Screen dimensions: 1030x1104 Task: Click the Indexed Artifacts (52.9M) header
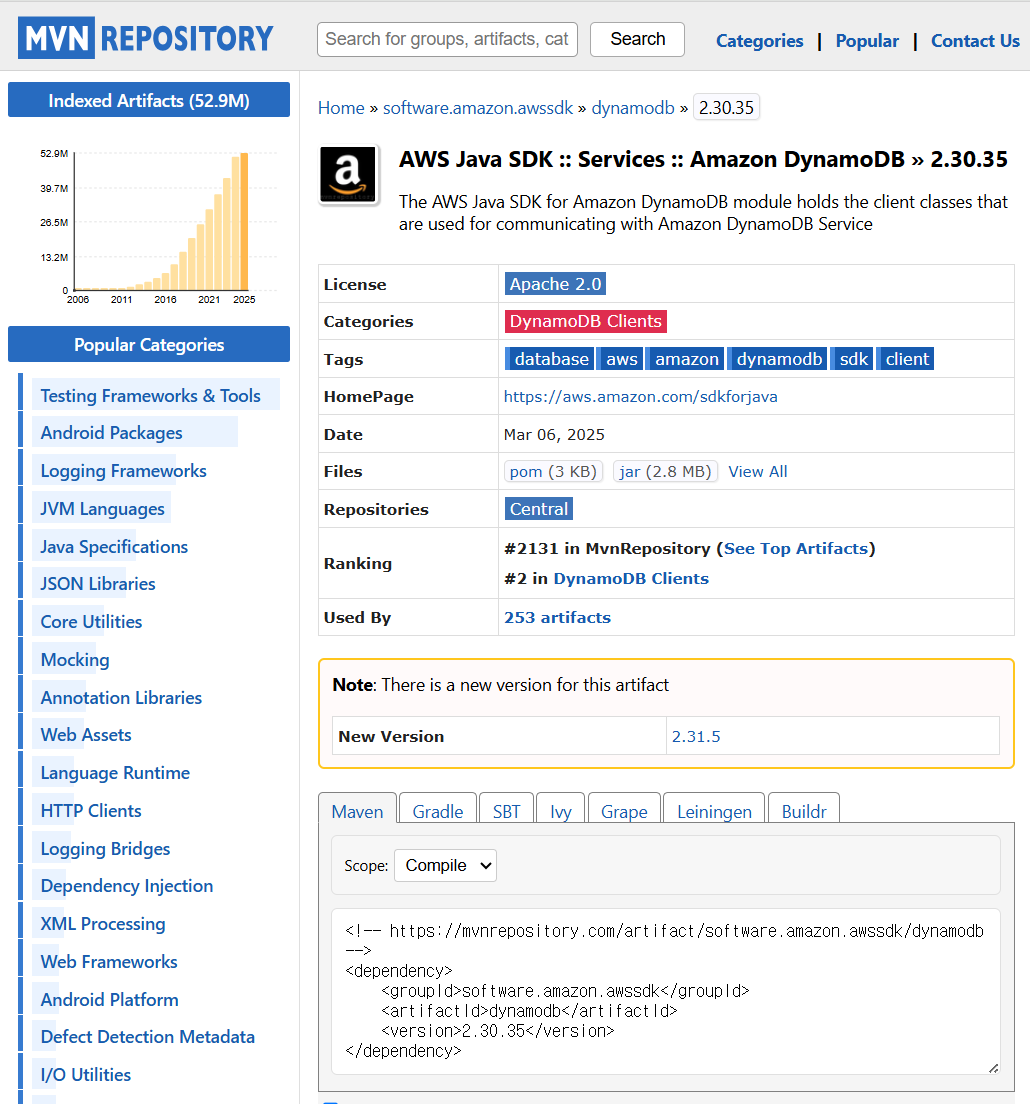149,100
